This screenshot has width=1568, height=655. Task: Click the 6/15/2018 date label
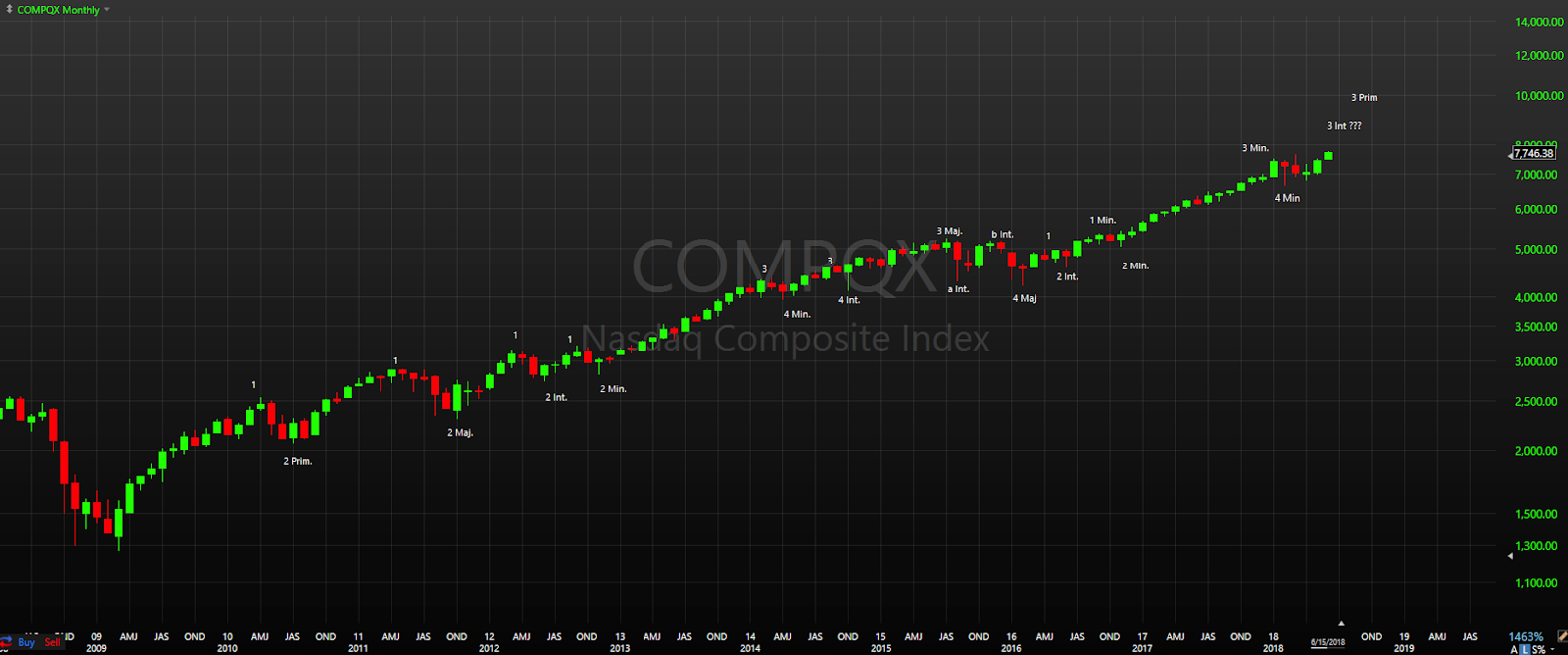1328,643
